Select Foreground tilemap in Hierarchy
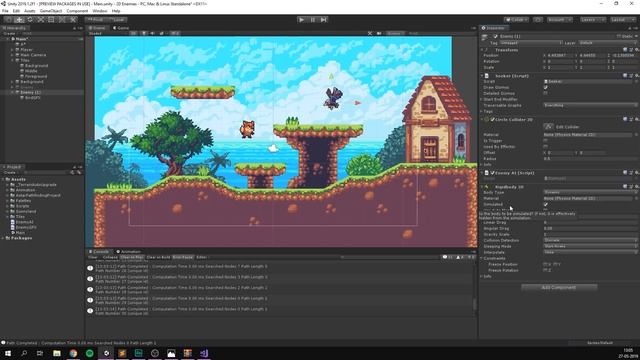 coord(36,76)
